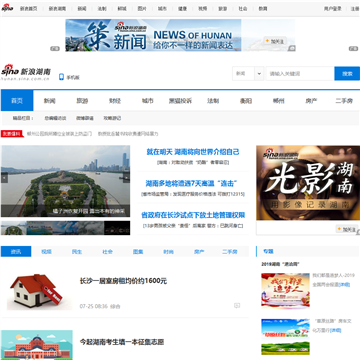The image size is (360, 360).
Task: Open 黑猫投诉 in main navigation
Action: (180, 101)
